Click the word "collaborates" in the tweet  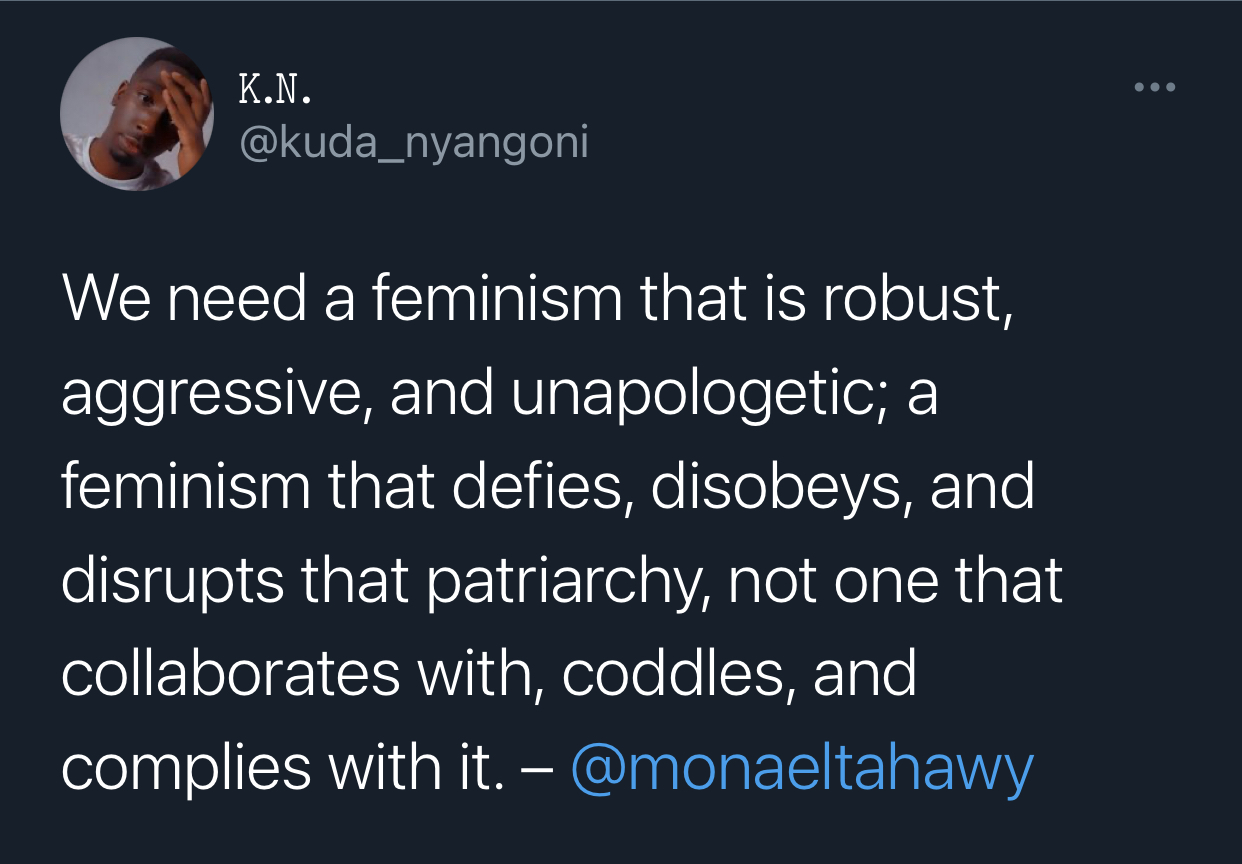point(230,674)
